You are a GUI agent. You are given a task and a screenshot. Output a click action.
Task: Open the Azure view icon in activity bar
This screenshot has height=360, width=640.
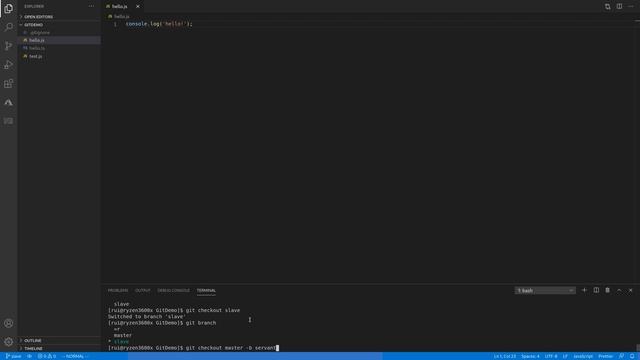[9, 102]
